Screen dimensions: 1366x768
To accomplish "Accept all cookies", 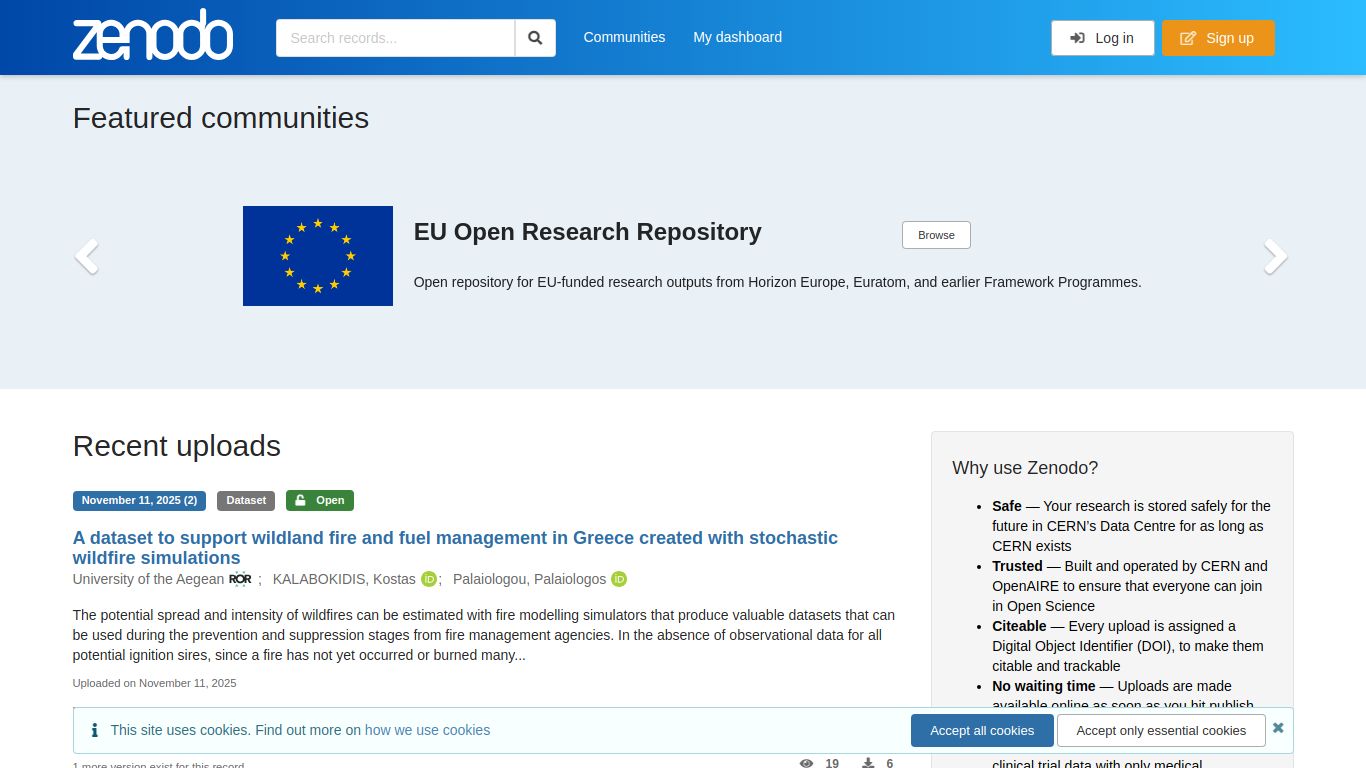I will pos(982,730).
